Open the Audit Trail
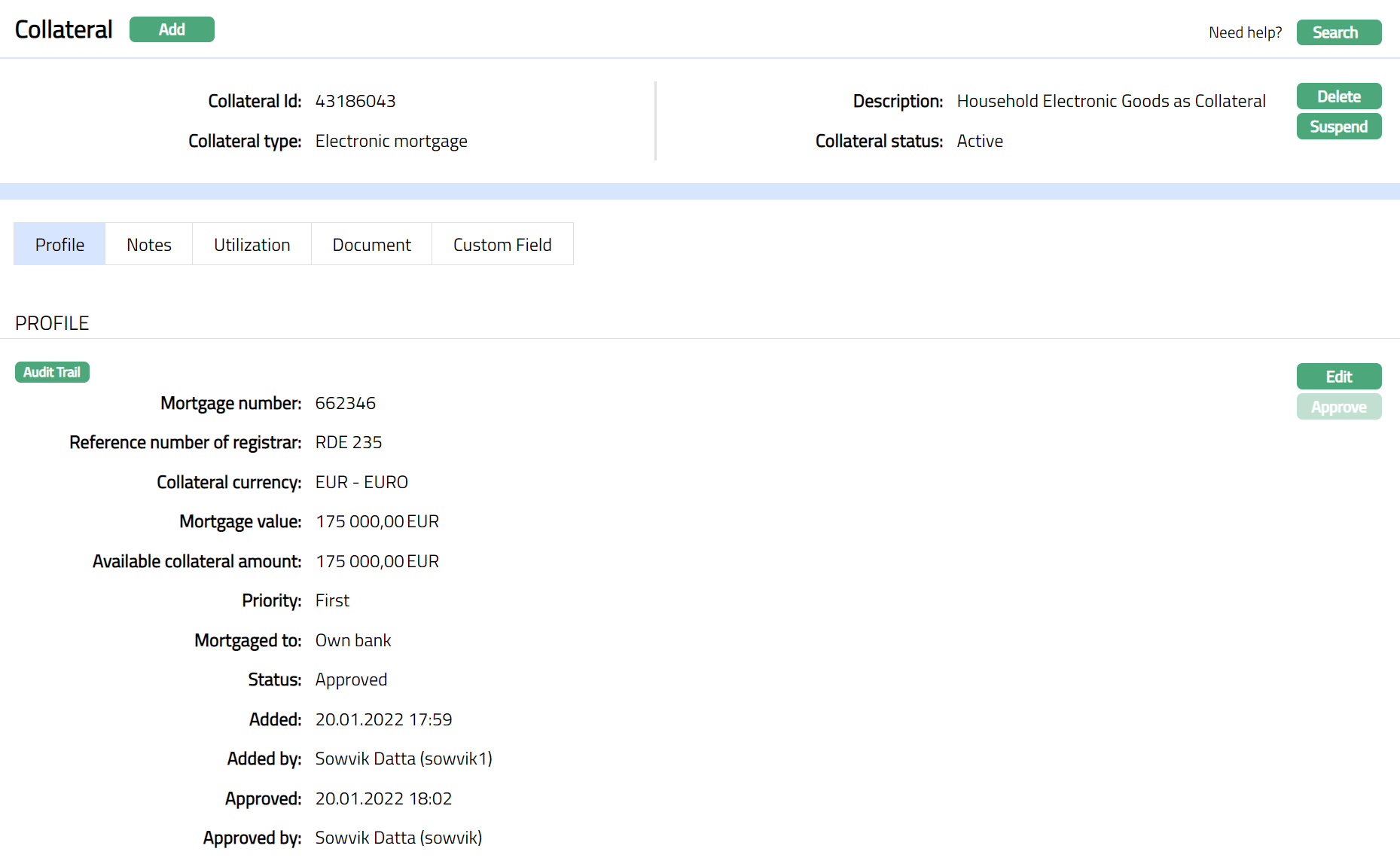This screenshot has width=1400, height=864. (52, 372)
